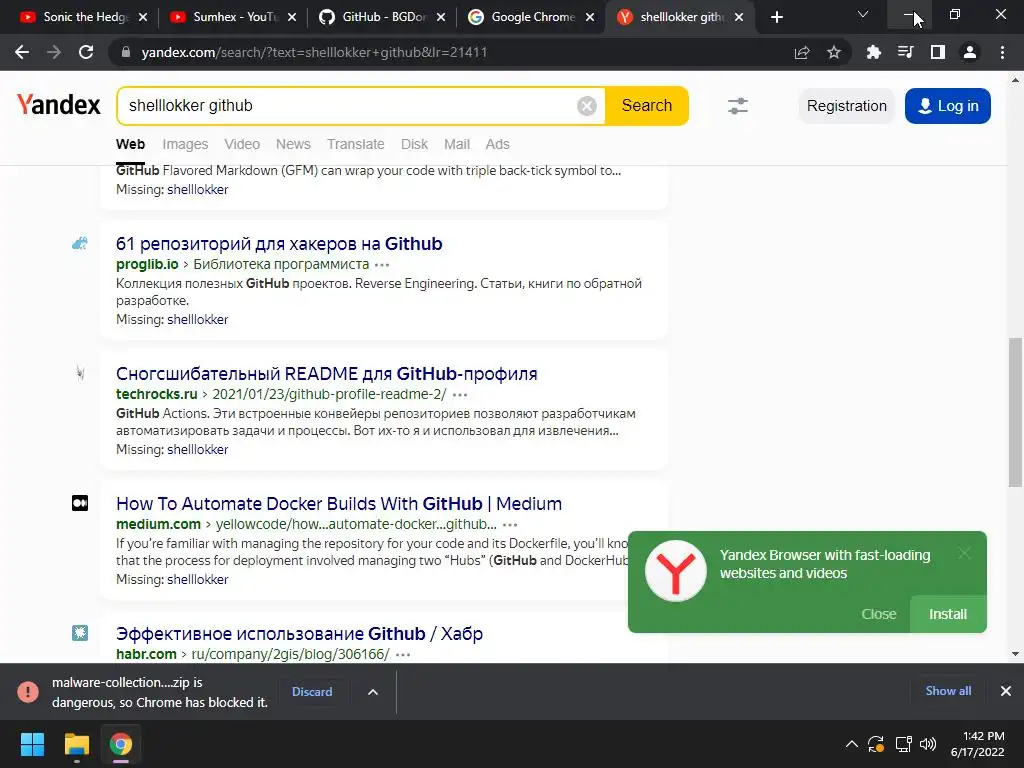Click the Log in button

click(948, 106)
